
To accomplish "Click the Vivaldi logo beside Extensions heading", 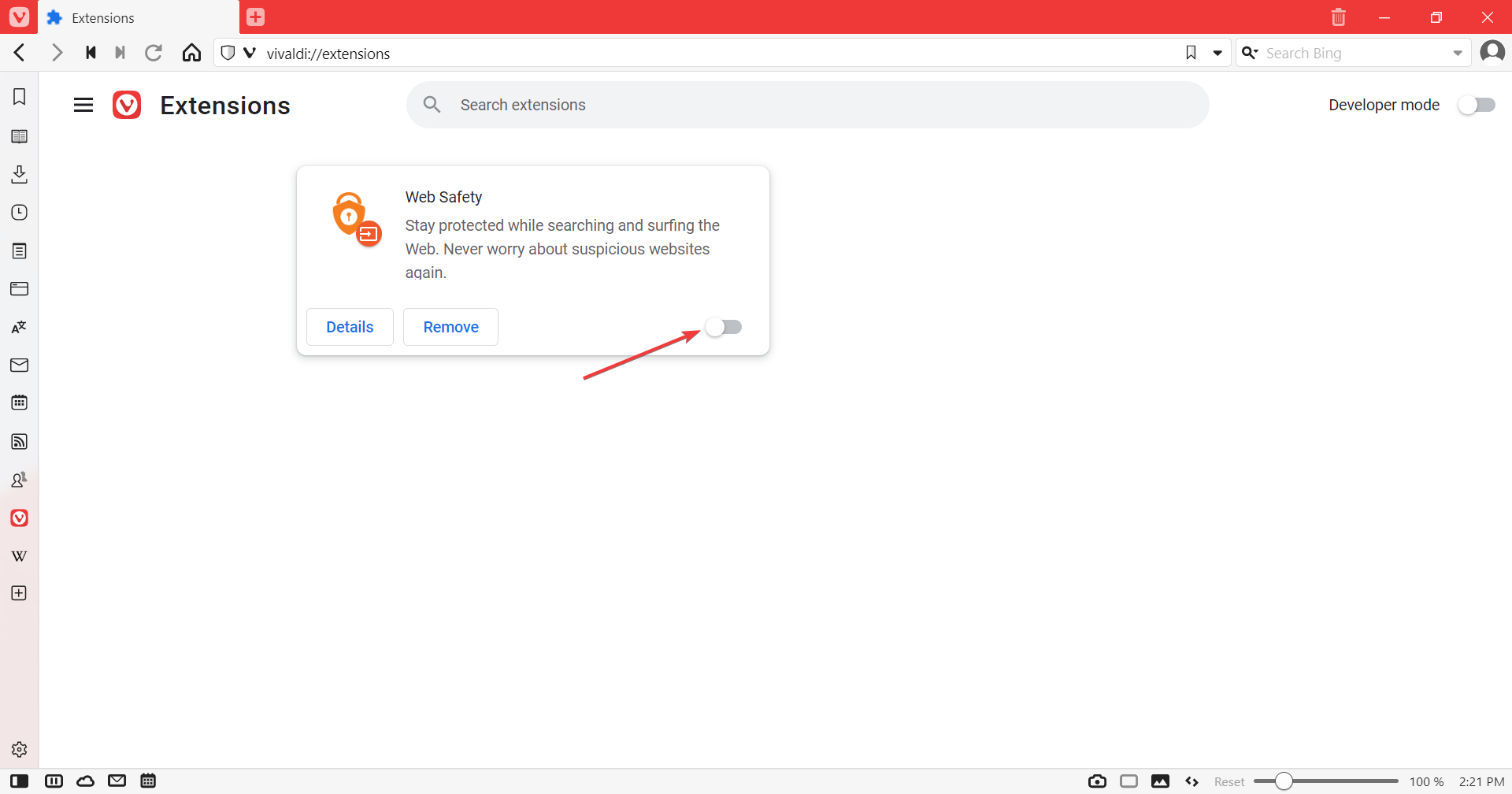I will (127, 105).
